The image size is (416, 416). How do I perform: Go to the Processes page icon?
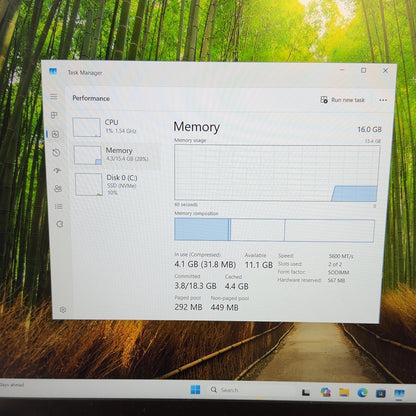(54, 115)
